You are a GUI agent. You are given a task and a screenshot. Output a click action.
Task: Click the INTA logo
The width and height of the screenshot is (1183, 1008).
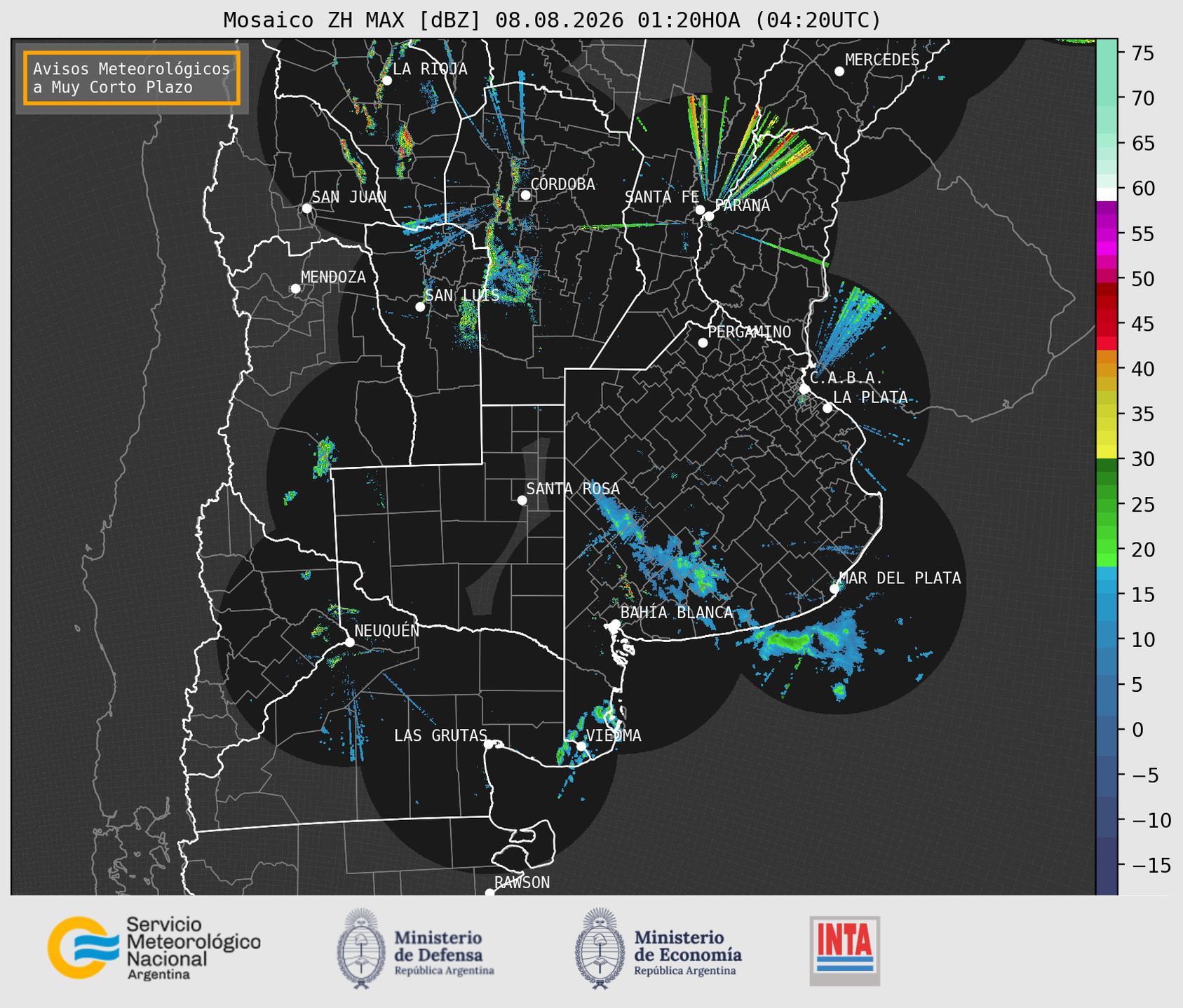(844, 951)
